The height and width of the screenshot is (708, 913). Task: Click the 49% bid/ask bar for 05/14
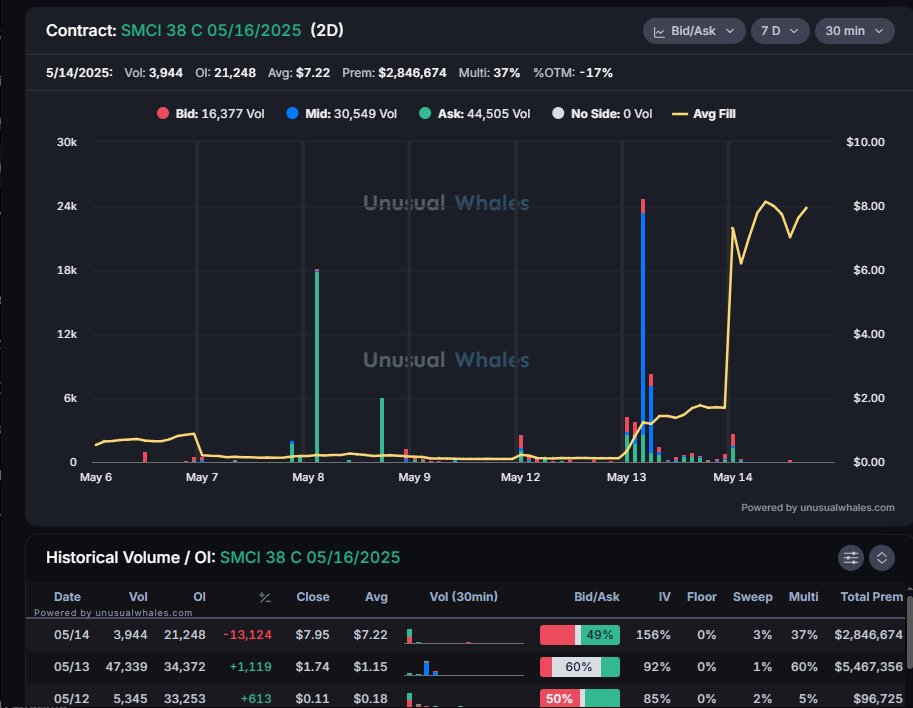[579, 635]
